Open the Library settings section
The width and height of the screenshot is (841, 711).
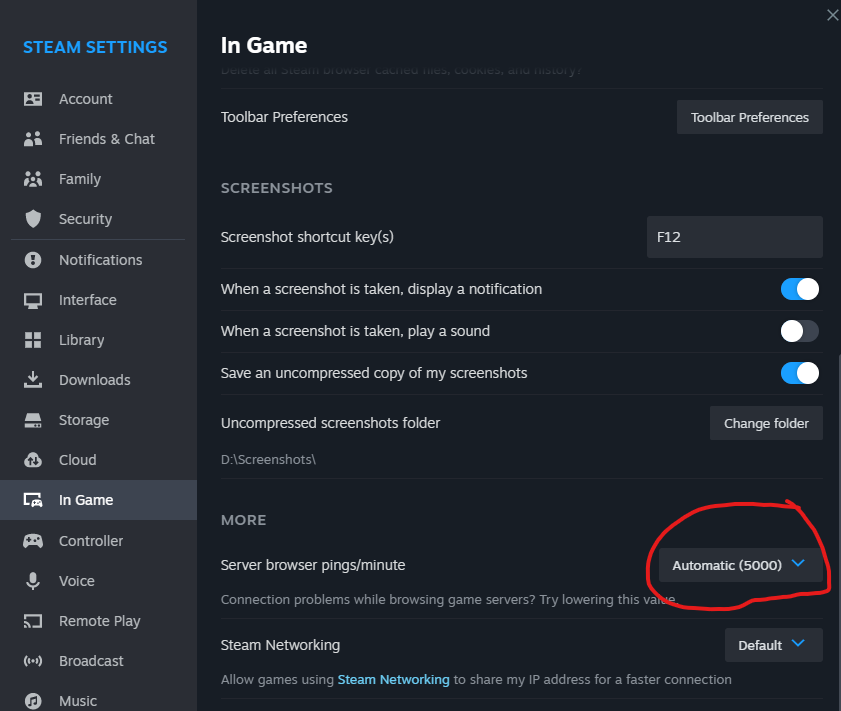tap(99, 340)
